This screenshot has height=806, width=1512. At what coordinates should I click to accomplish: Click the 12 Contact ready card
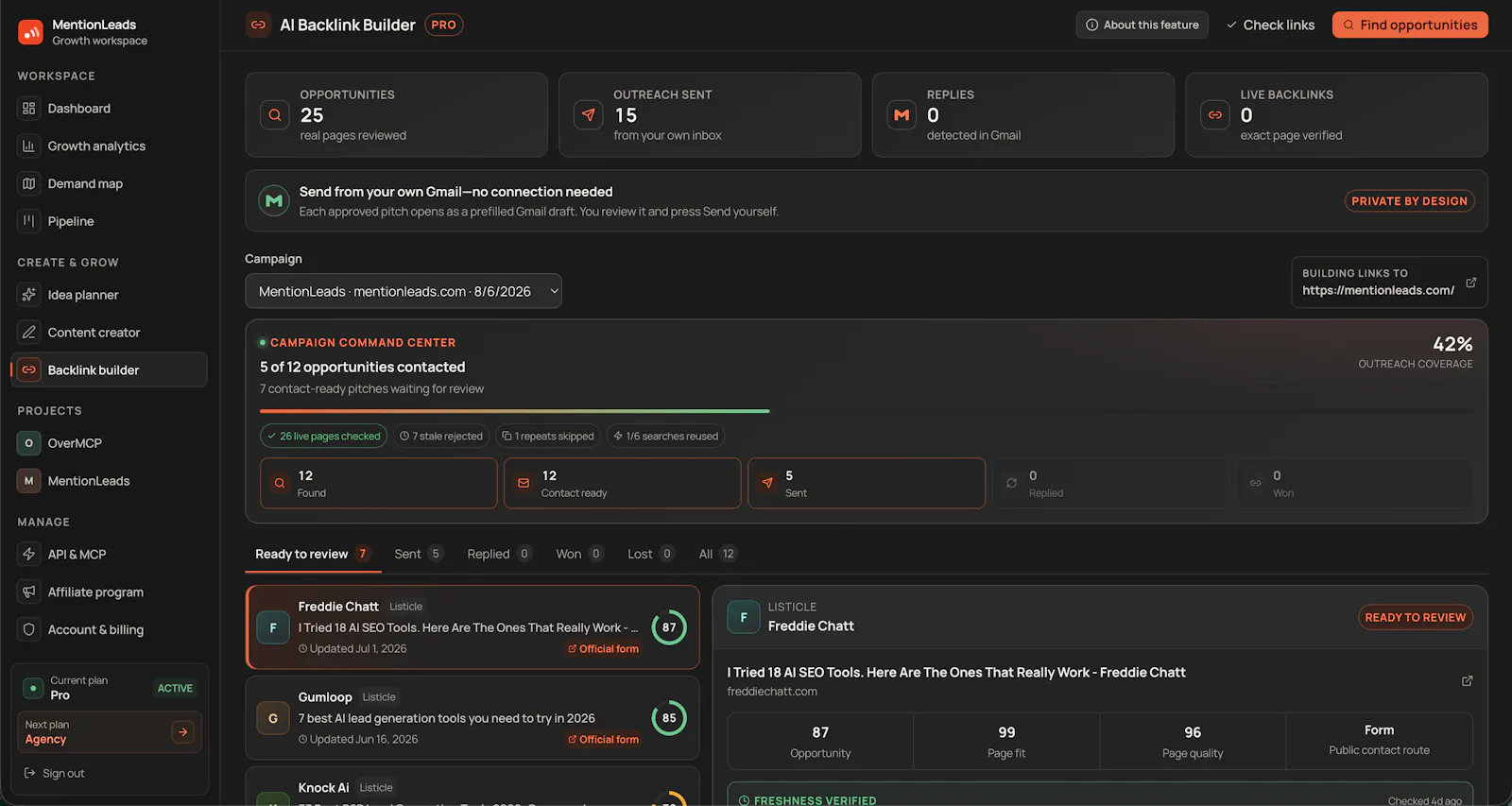pos(622,484)
